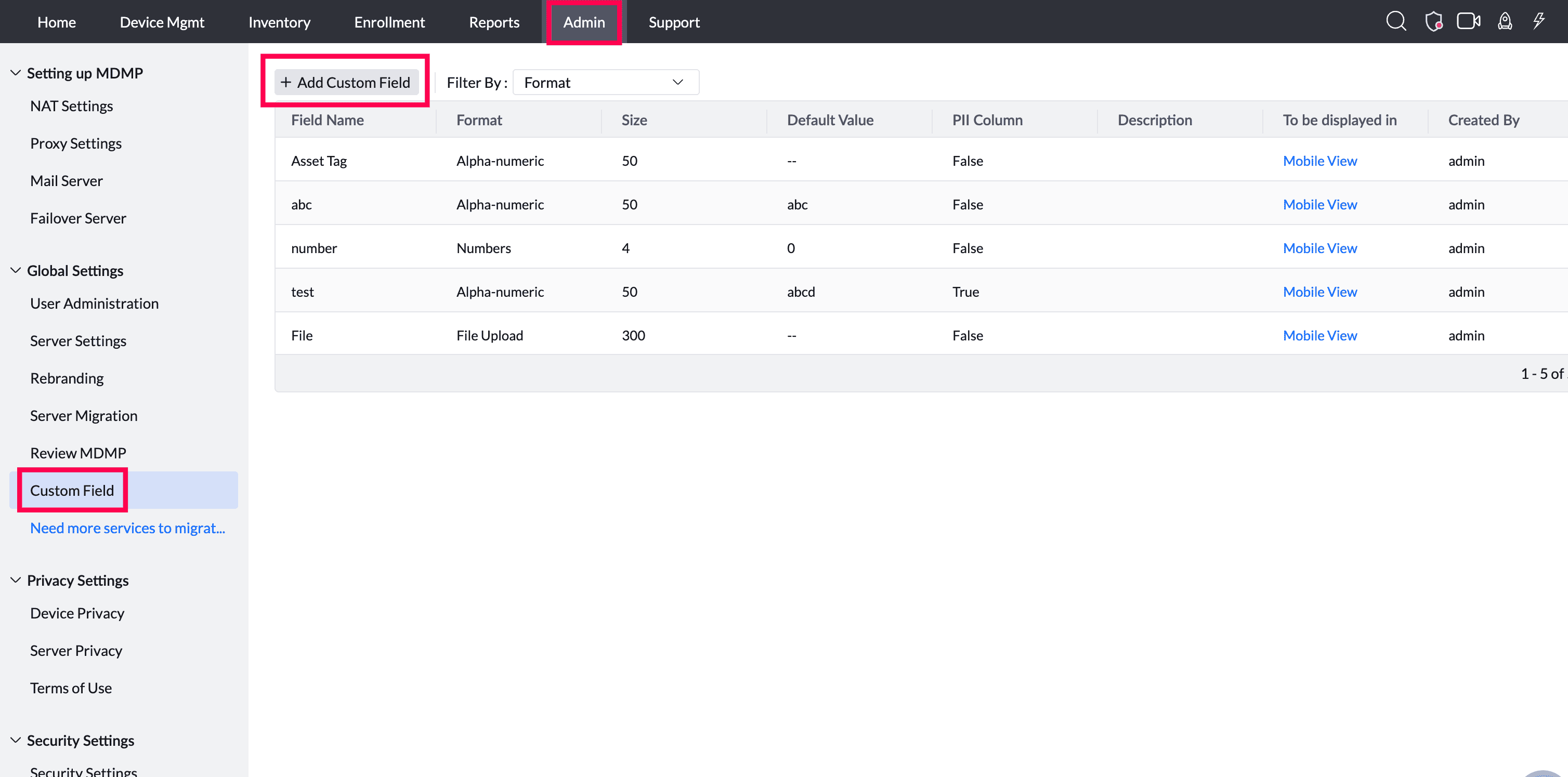Select Server Settings in sidebar
Screen dimensions: 1568x777
78,341
